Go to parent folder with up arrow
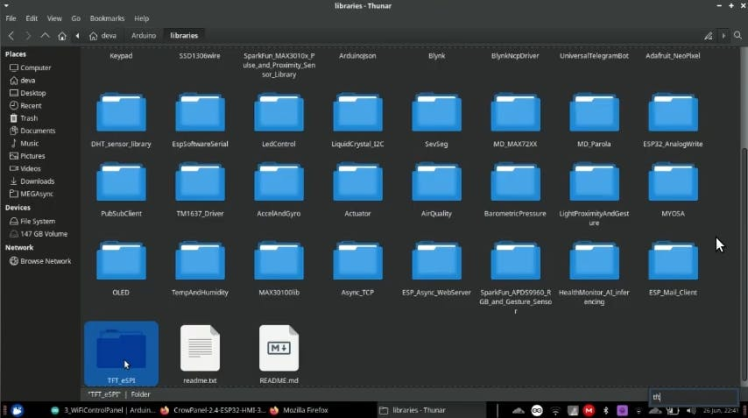 pos(45,36)
